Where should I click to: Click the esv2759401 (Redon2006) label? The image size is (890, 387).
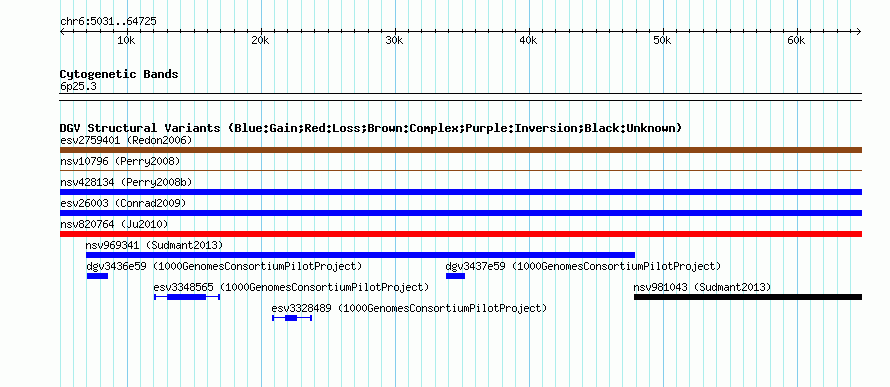coord(126,140)
